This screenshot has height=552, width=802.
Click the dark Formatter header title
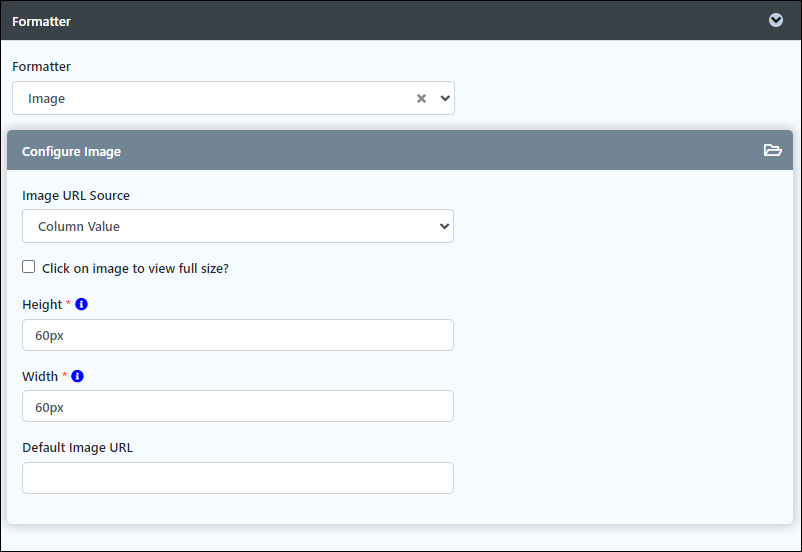[41, 21]
